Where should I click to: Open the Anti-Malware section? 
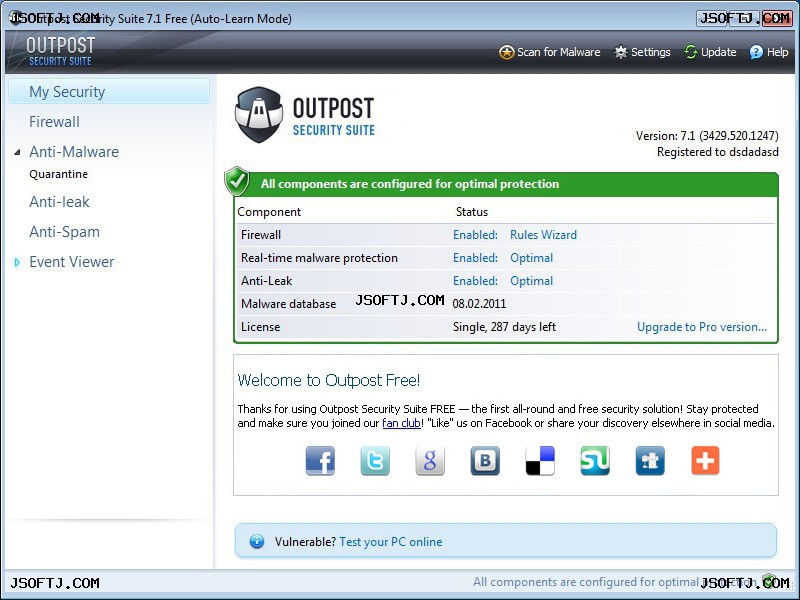tap(74, 152)
